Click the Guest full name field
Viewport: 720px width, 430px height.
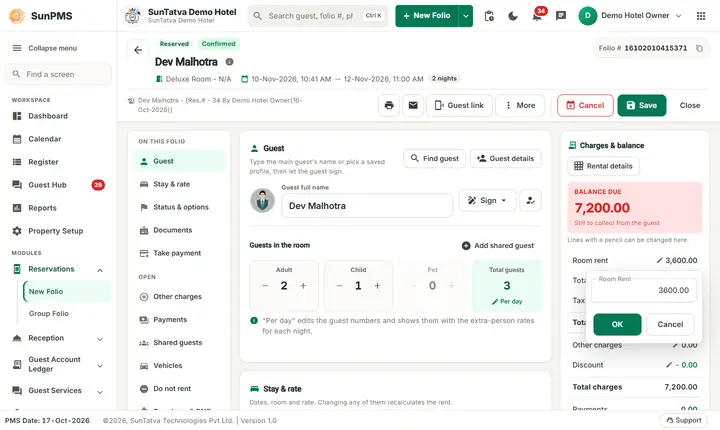pos(367,205)
